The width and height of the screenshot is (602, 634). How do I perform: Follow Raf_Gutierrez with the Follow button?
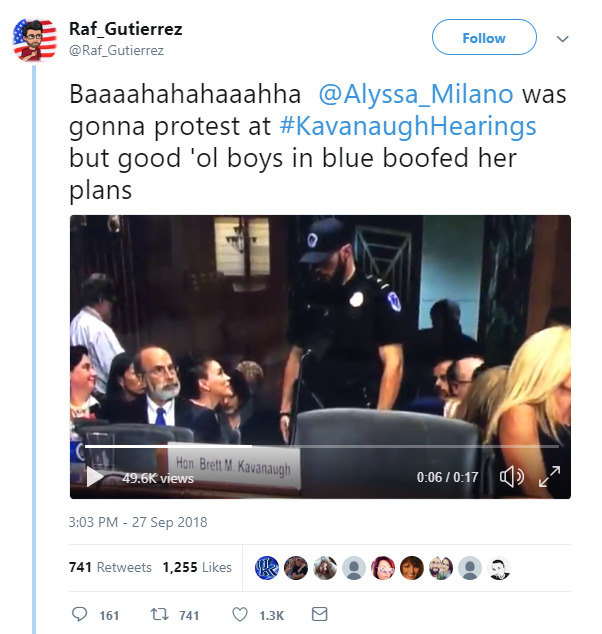484,38
